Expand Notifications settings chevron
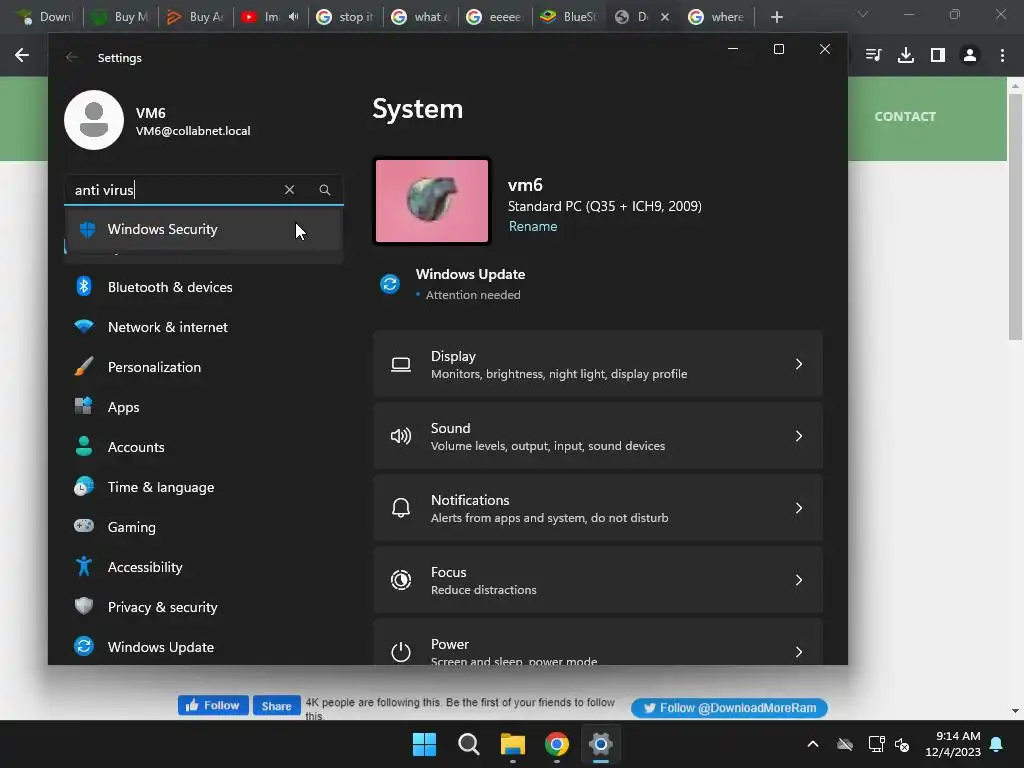1024x768 pixels. click(799, 508)
